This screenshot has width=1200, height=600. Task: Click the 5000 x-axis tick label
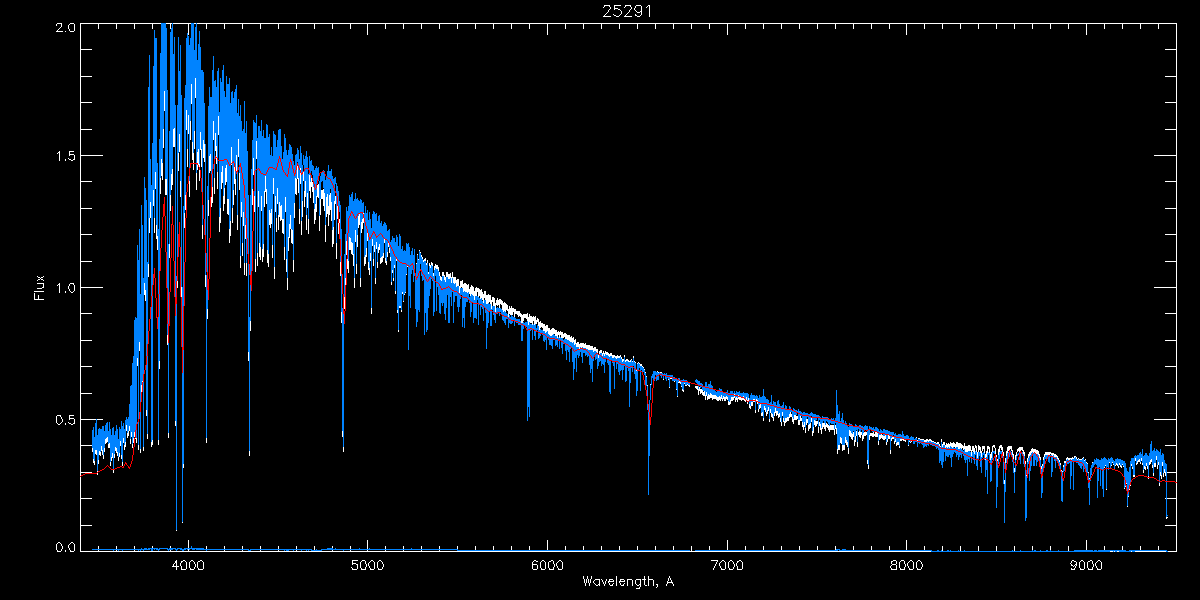click(368, 563)
